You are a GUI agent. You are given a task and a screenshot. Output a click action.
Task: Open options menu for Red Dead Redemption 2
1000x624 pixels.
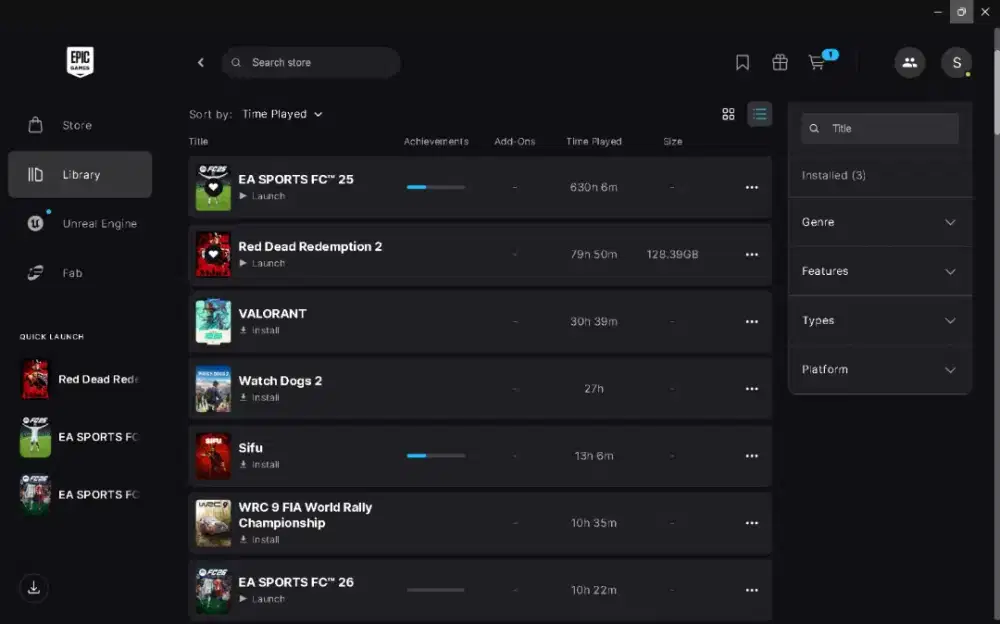pyautogui.click(x=752, y=255)
